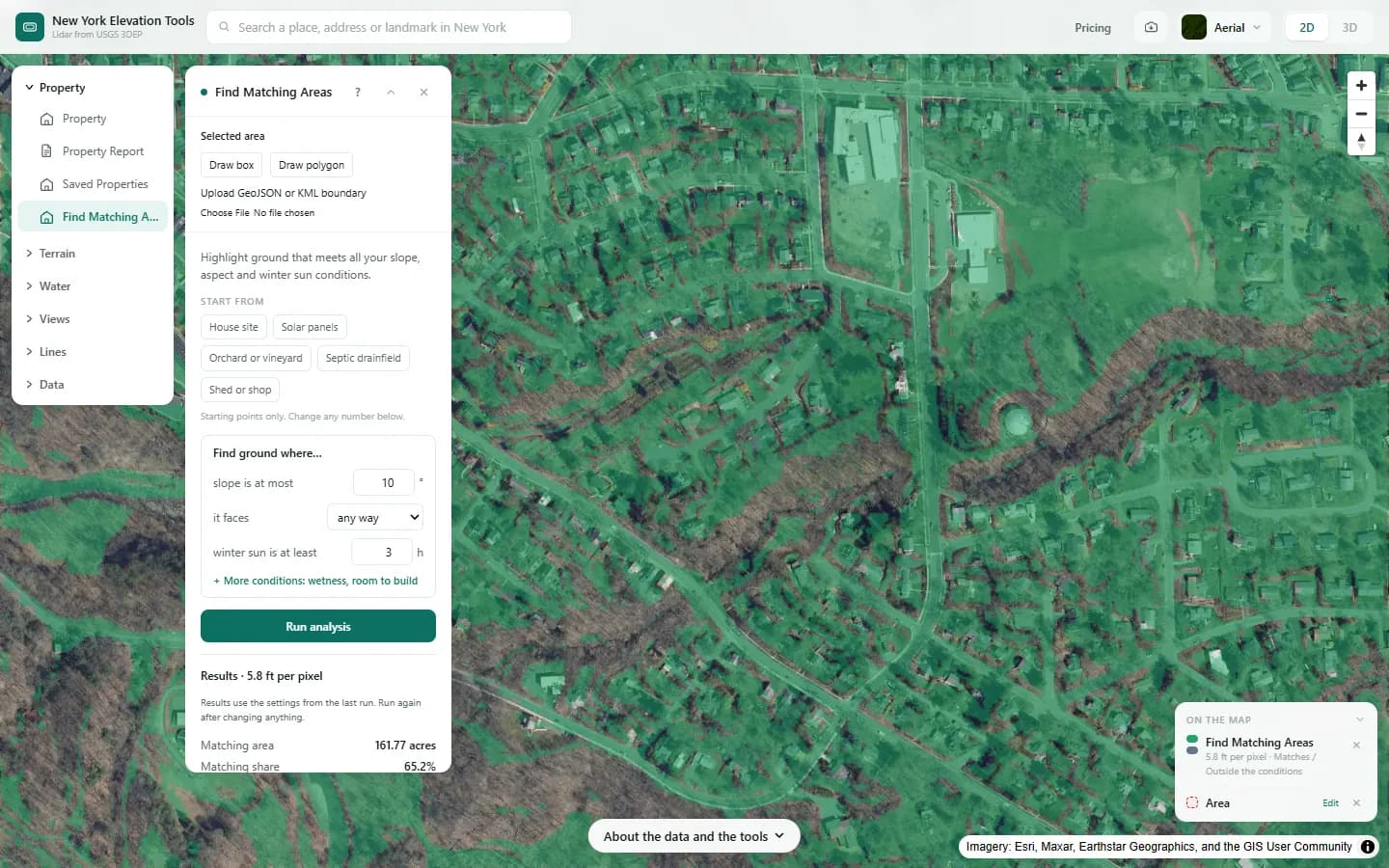Expand the Data sidebar section
Image resolution: width=1389 pixels, height=868 pixels.
point(93,385)
